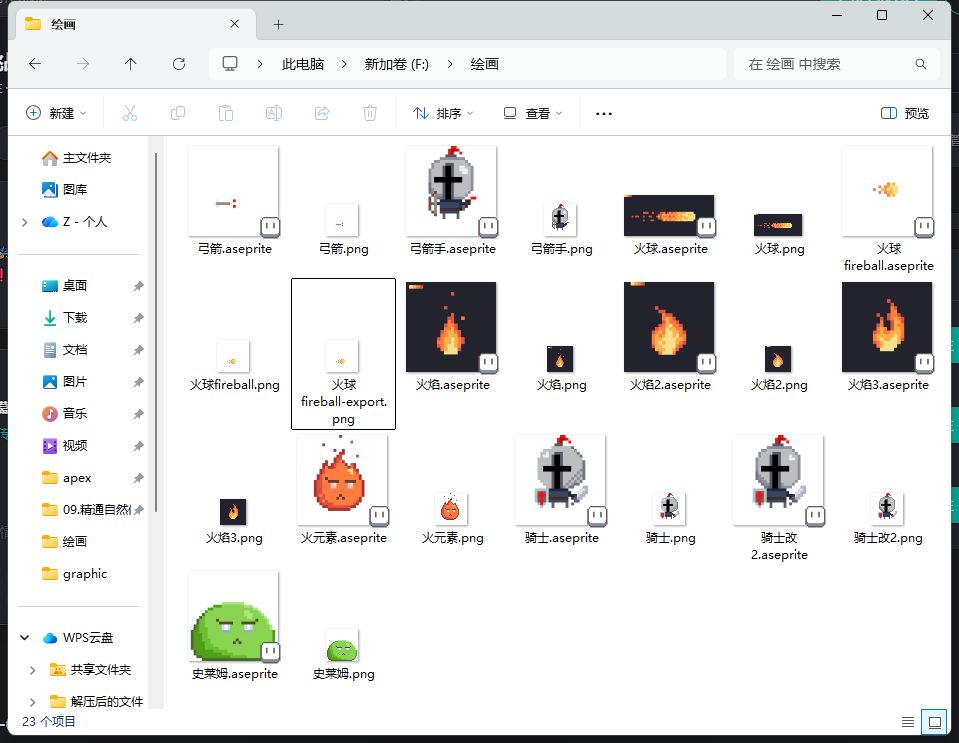The height and width of the screenshot is (743, 959).
Task: Switch to details list view icon
Action: [908, 722]
